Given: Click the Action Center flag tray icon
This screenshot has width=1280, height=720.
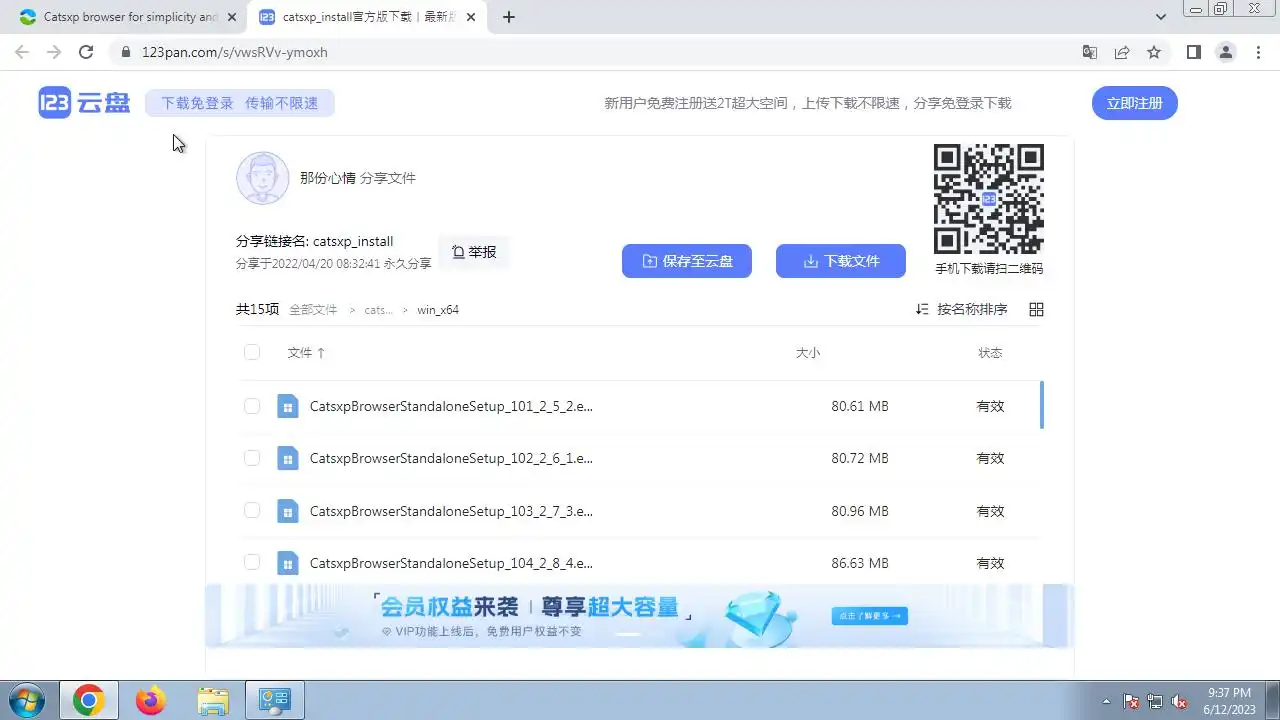Looking at the screenshot, I should pos(1131,701).
